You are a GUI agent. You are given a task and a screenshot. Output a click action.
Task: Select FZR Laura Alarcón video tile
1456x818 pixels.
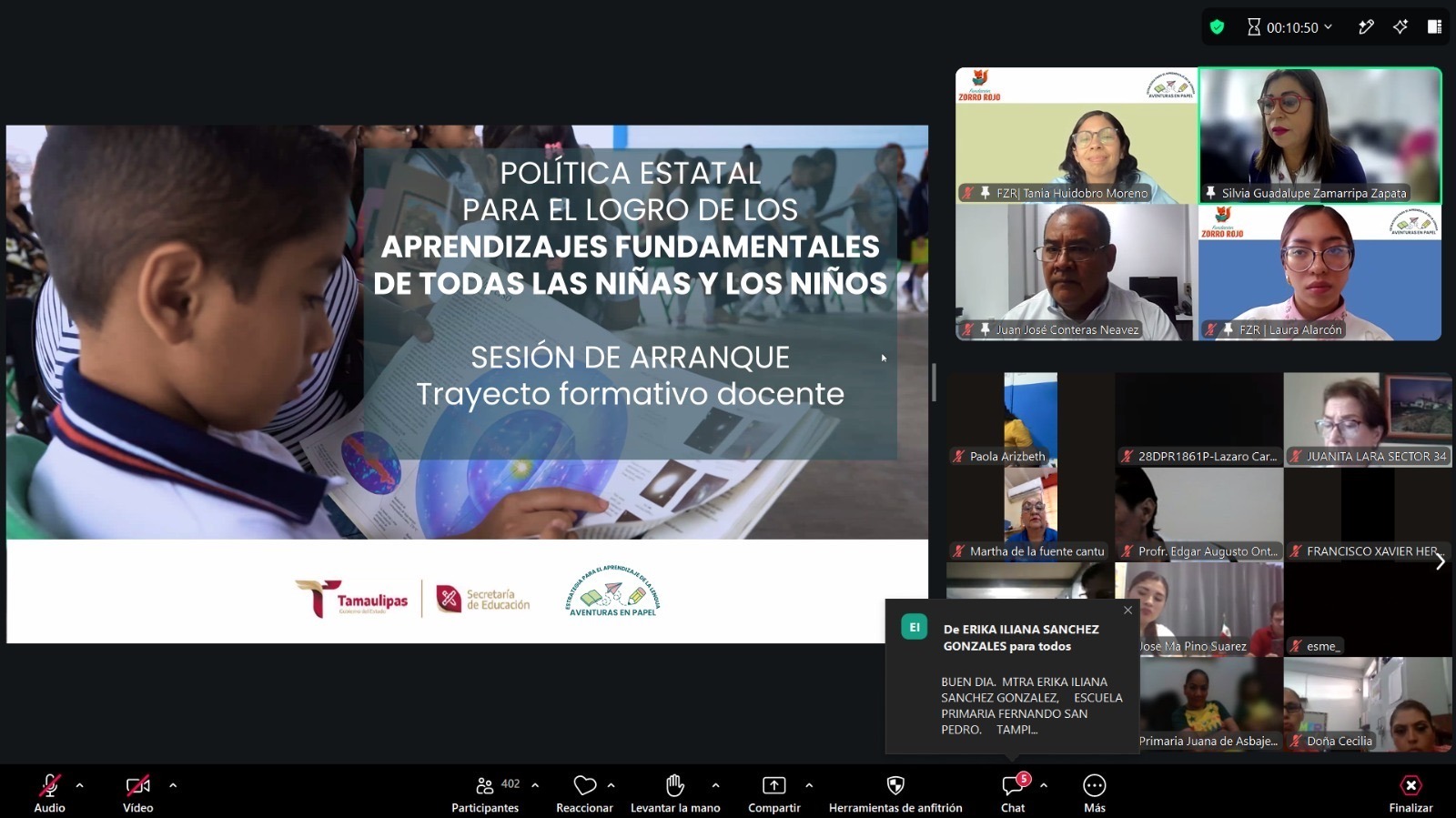(1320, 273)
